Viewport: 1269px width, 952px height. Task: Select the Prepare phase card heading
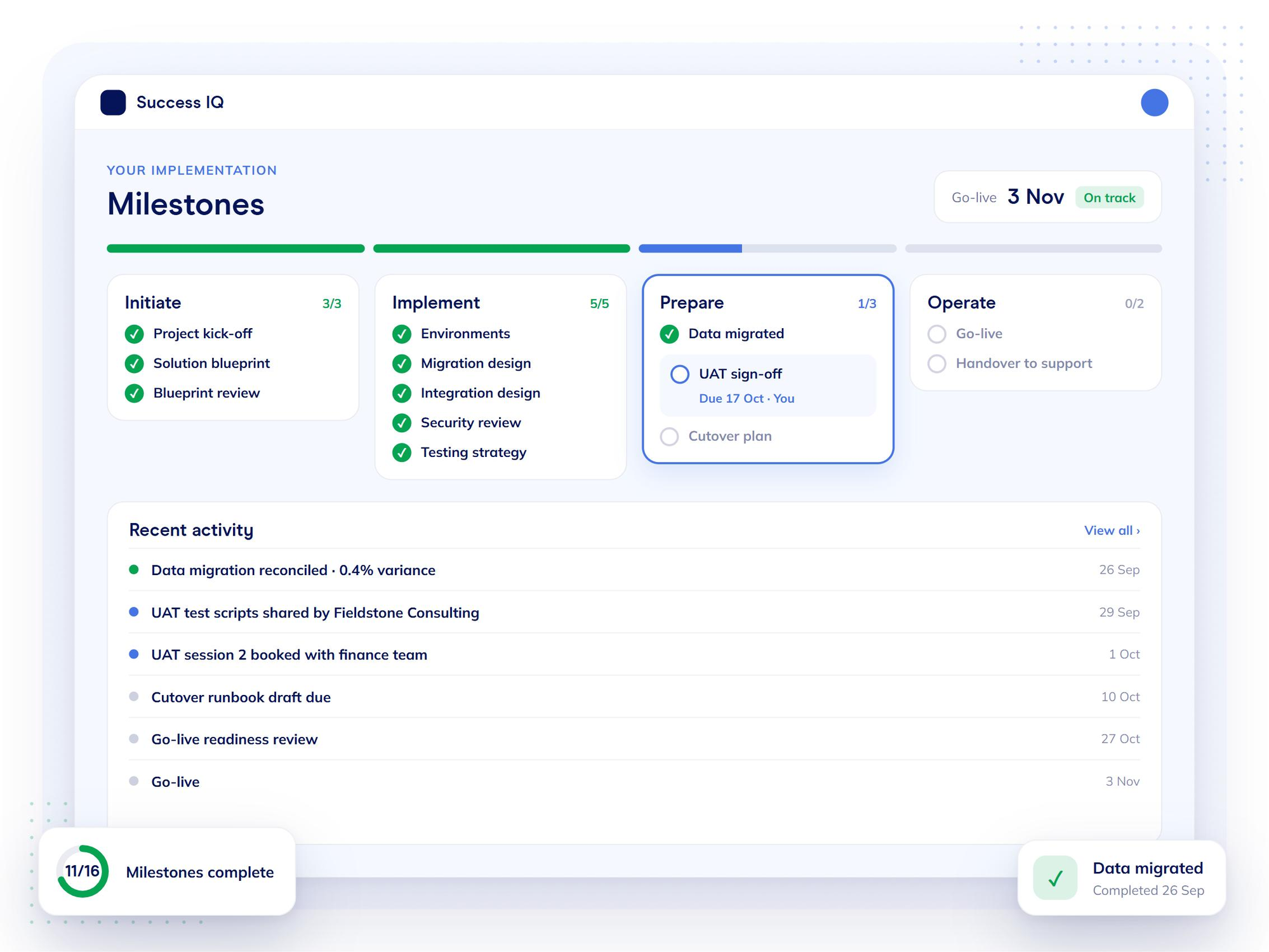click(x=691, y=303)
